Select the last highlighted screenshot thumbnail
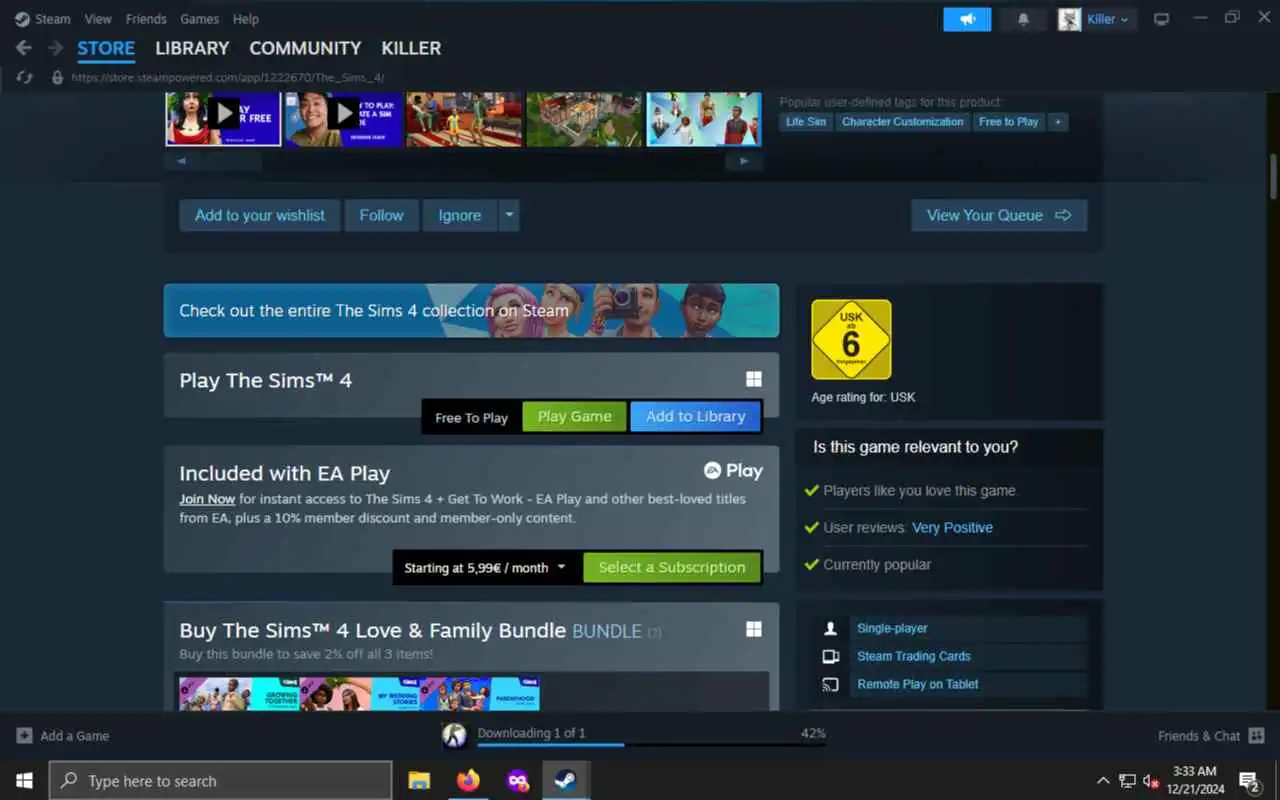This screenshot has height=800, width=1280. point(704,119)
